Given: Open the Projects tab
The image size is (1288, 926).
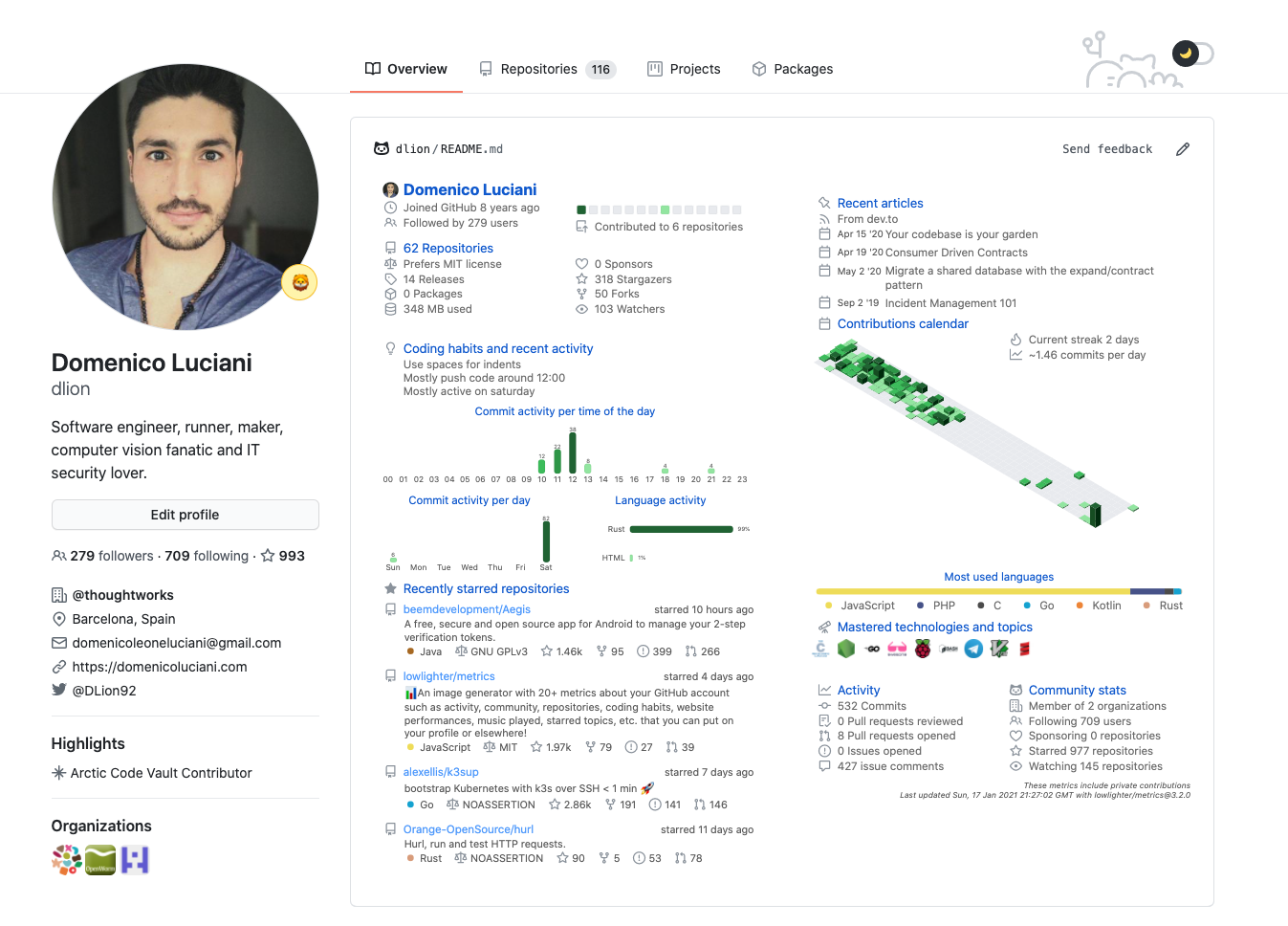Looking at the screenshot, I should [x=684, y=69].
